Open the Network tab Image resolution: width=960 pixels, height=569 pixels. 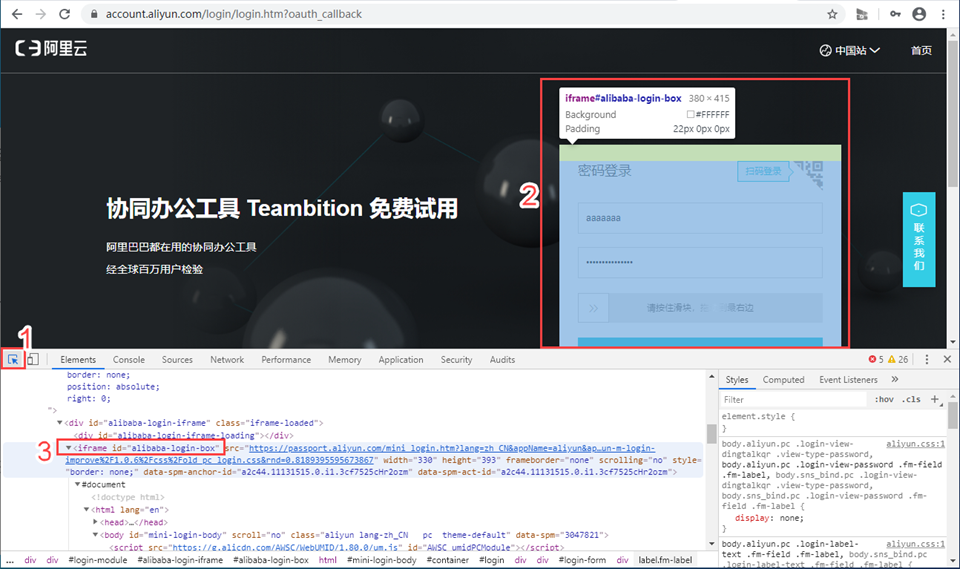[x=227, y=359]
